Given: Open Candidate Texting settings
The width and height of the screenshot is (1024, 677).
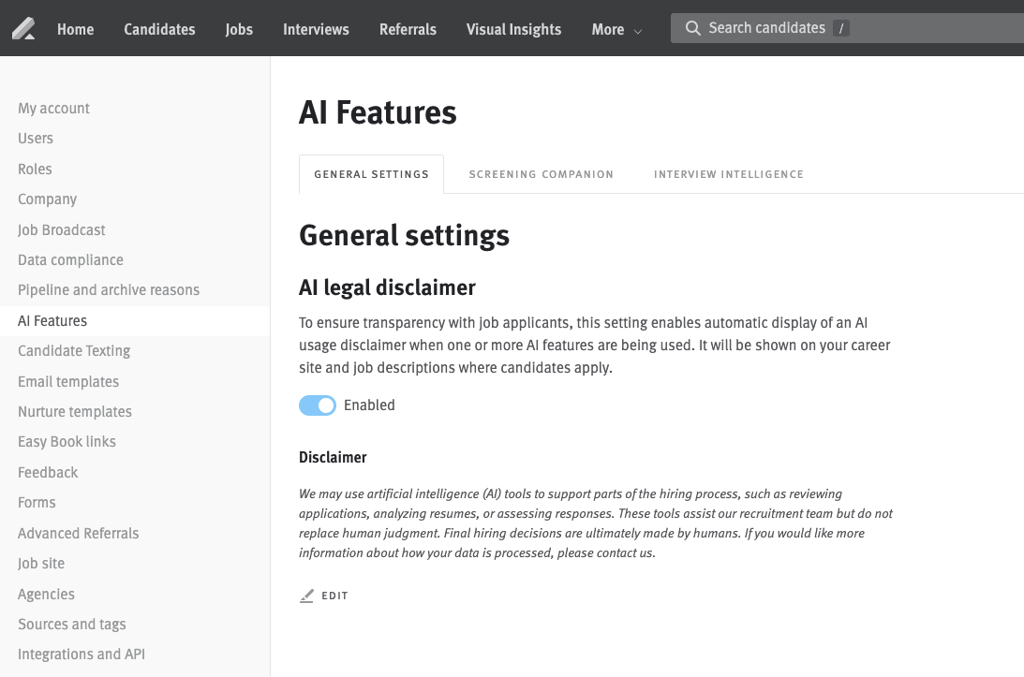Looking at the screenshot, I should (x=74, y=351).
